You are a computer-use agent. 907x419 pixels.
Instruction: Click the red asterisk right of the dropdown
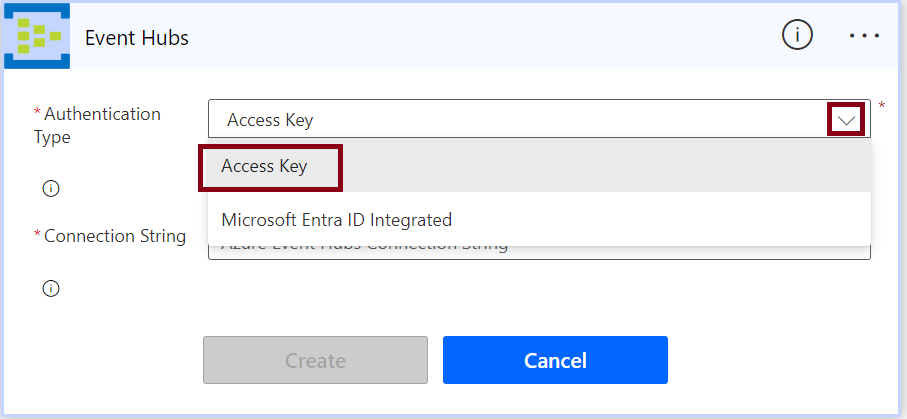(x=882, y=106)
